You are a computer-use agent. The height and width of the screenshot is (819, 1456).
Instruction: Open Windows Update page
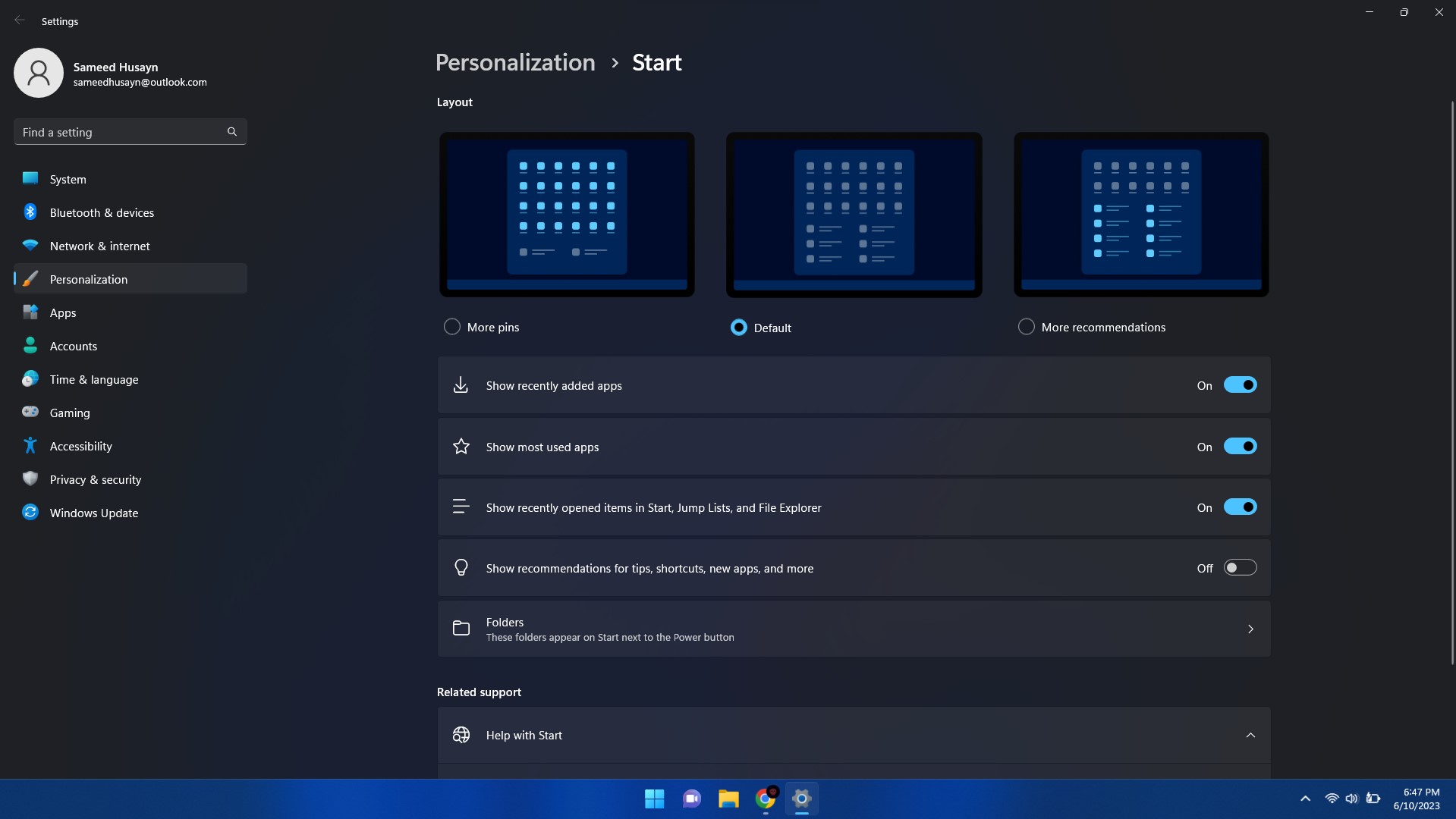131,513
